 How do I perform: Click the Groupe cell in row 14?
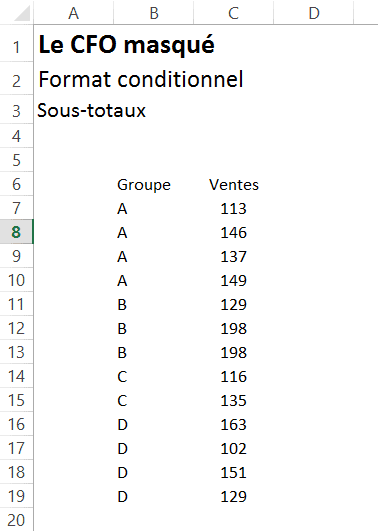point(154,376)
